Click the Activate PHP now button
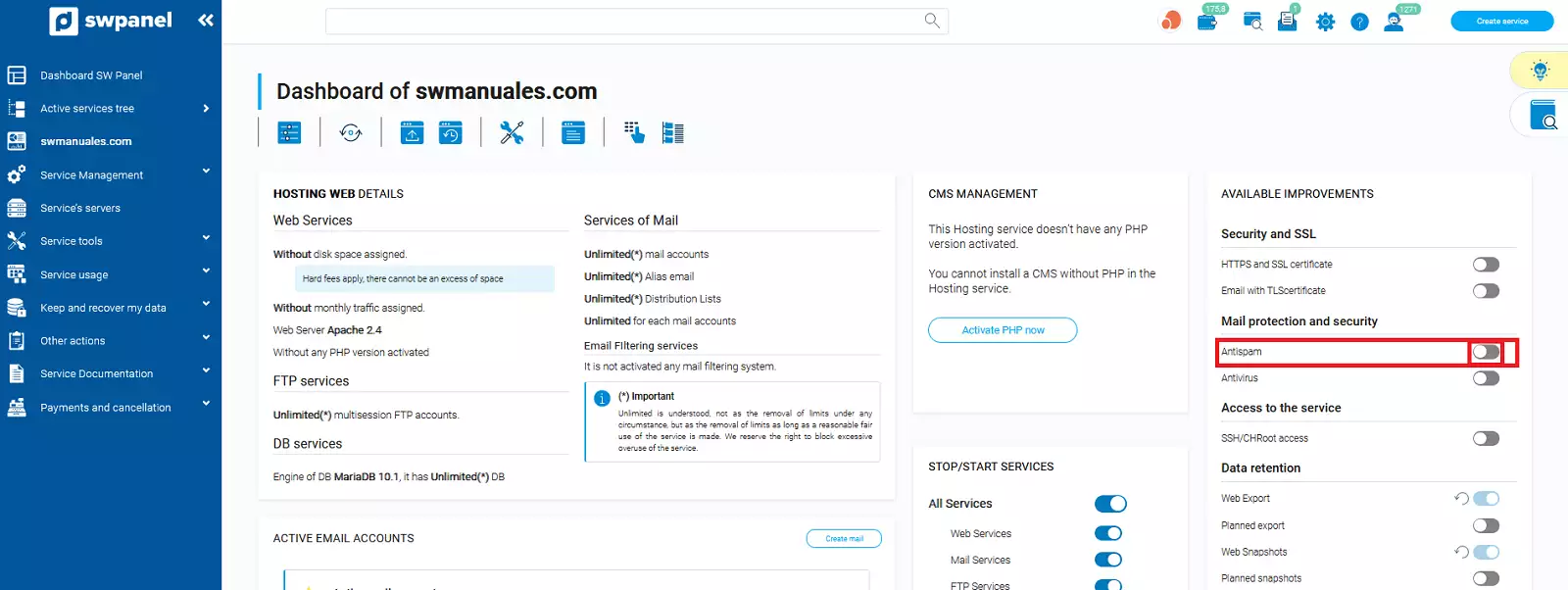This screenshot has width=1568, height=590. [x=1003, y=330]
